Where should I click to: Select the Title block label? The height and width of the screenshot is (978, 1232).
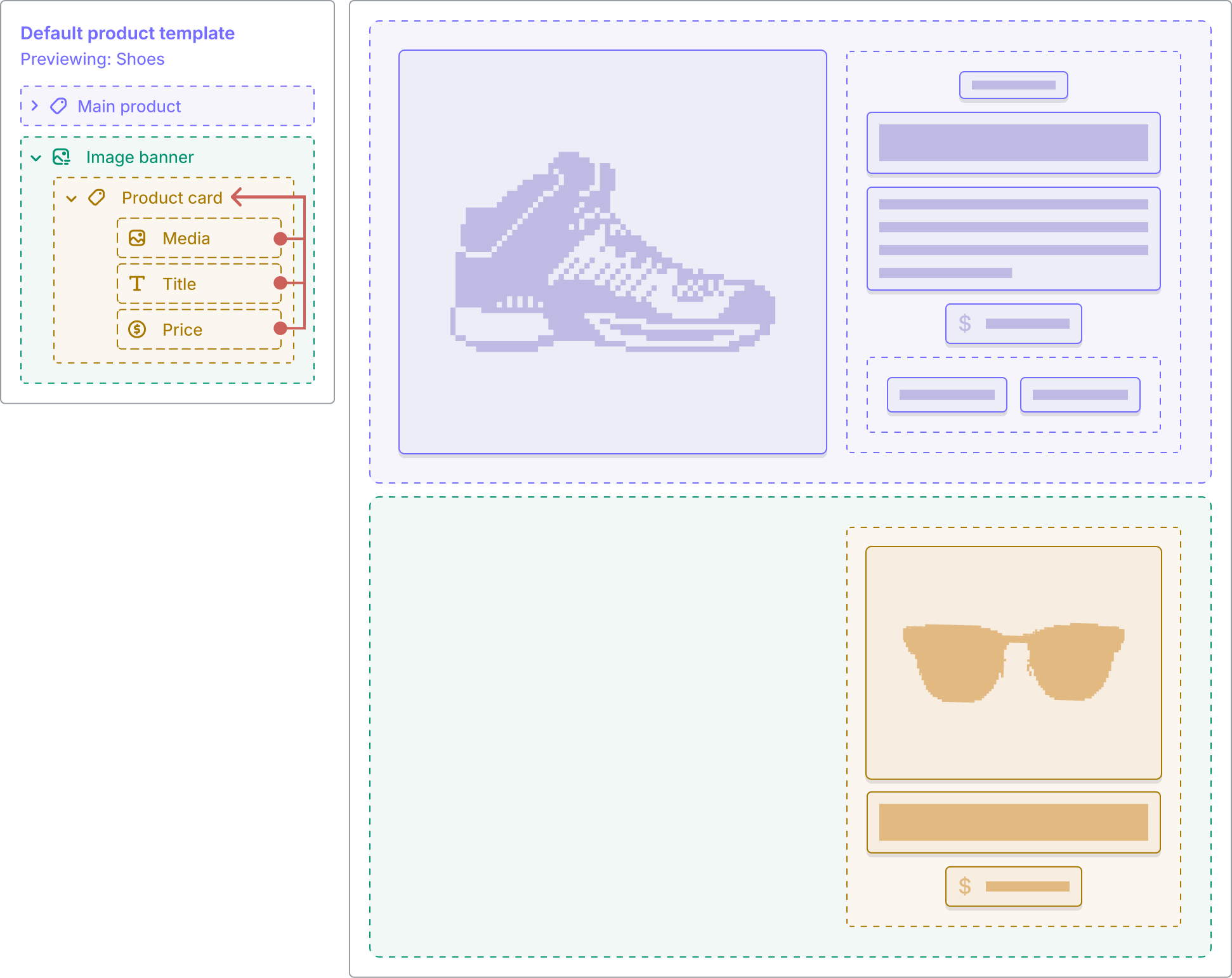[179, 284]
